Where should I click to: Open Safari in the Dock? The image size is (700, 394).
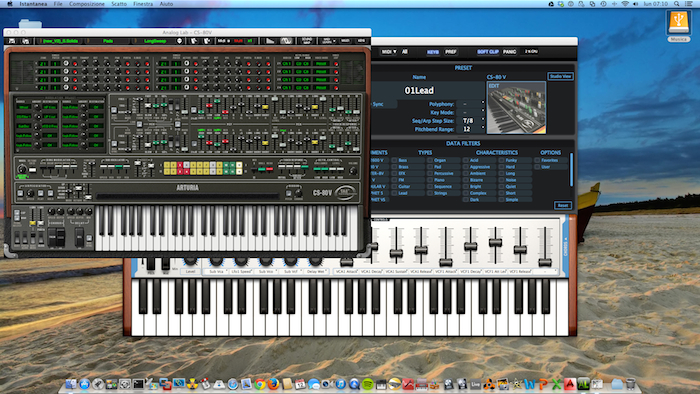[233, 384]
